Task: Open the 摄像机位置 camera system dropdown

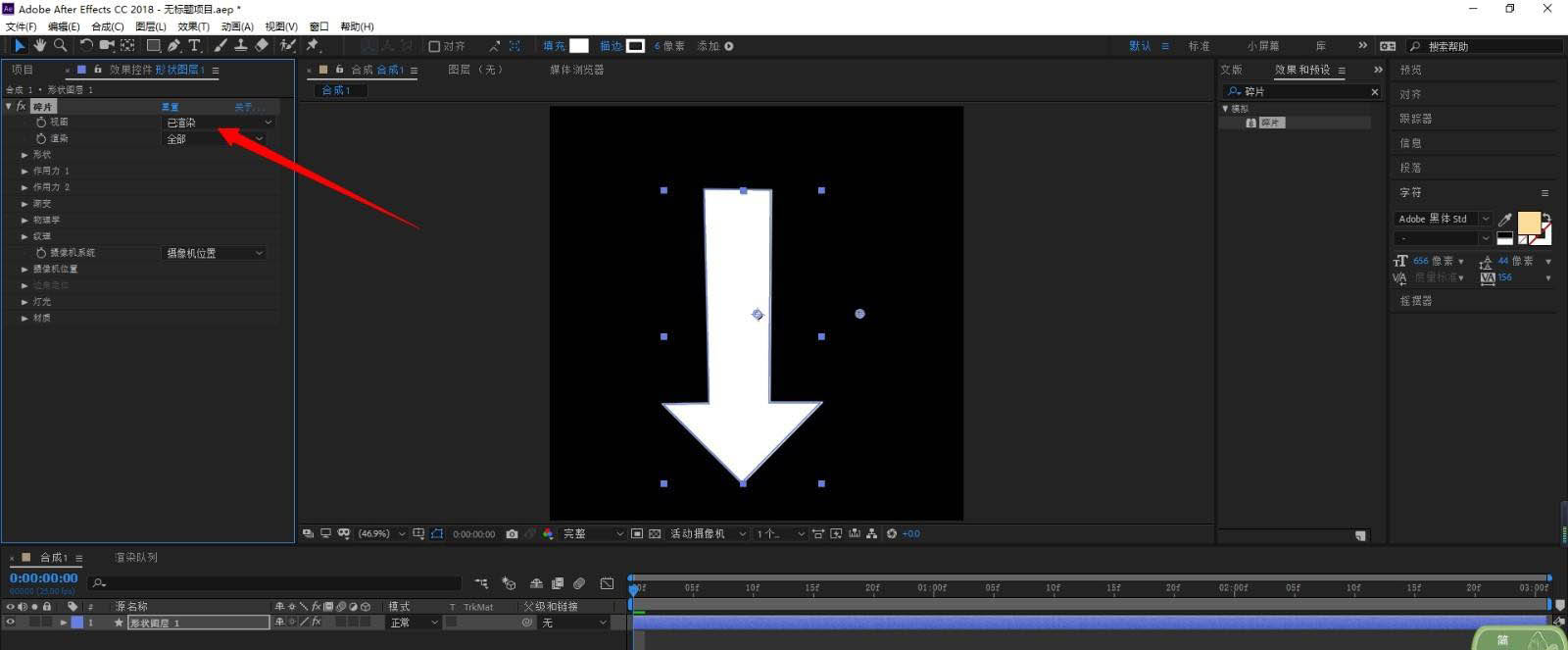Action: pyautogui.click(x=214, y=253)
